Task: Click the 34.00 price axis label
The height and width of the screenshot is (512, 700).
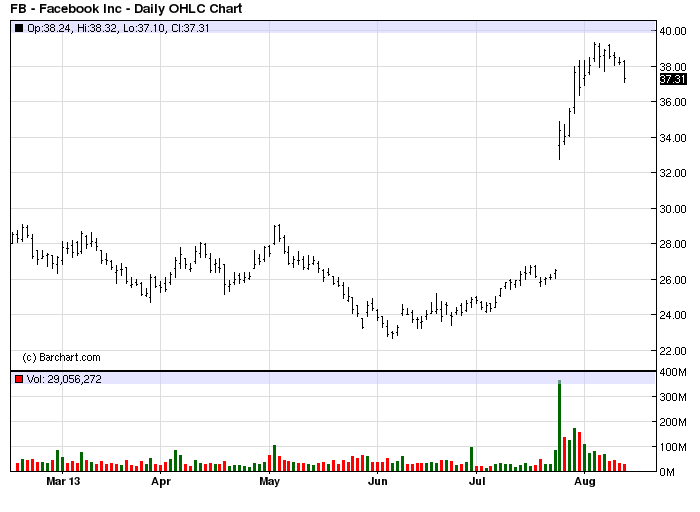Action: [x=673, y=137]
